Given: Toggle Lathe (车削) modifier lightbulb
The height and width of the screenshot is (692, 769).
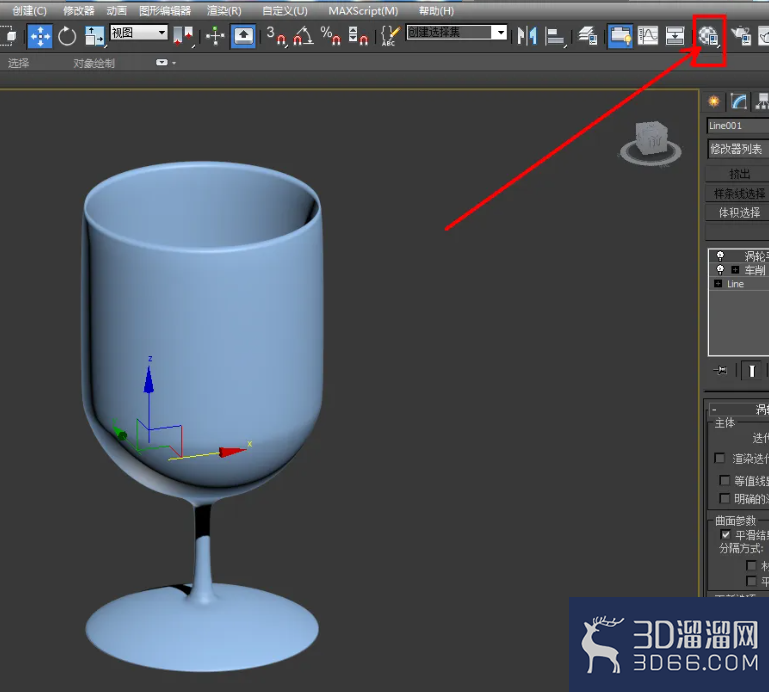Looking at the screenshot, I should (719, 269).
